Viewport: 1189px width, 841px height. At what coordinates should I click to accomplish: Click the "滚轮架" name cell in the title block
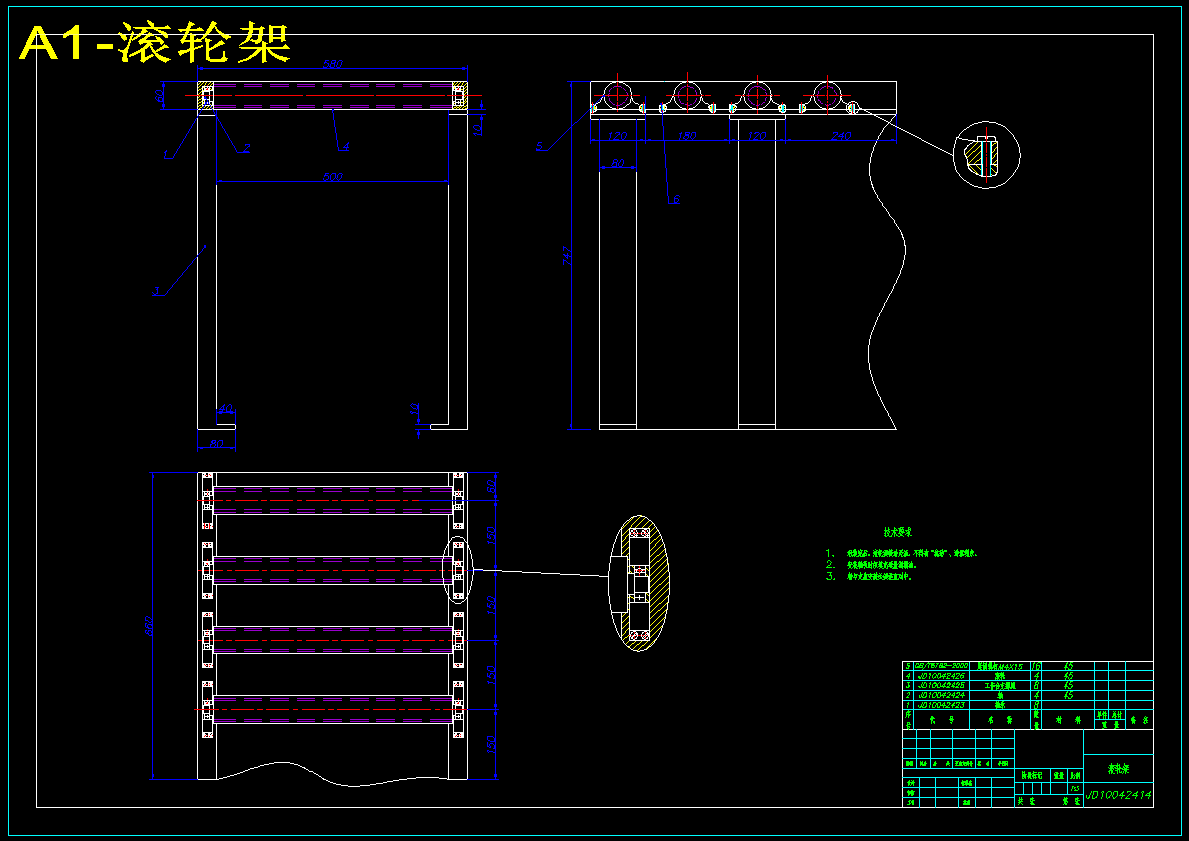click(1118, 768)
